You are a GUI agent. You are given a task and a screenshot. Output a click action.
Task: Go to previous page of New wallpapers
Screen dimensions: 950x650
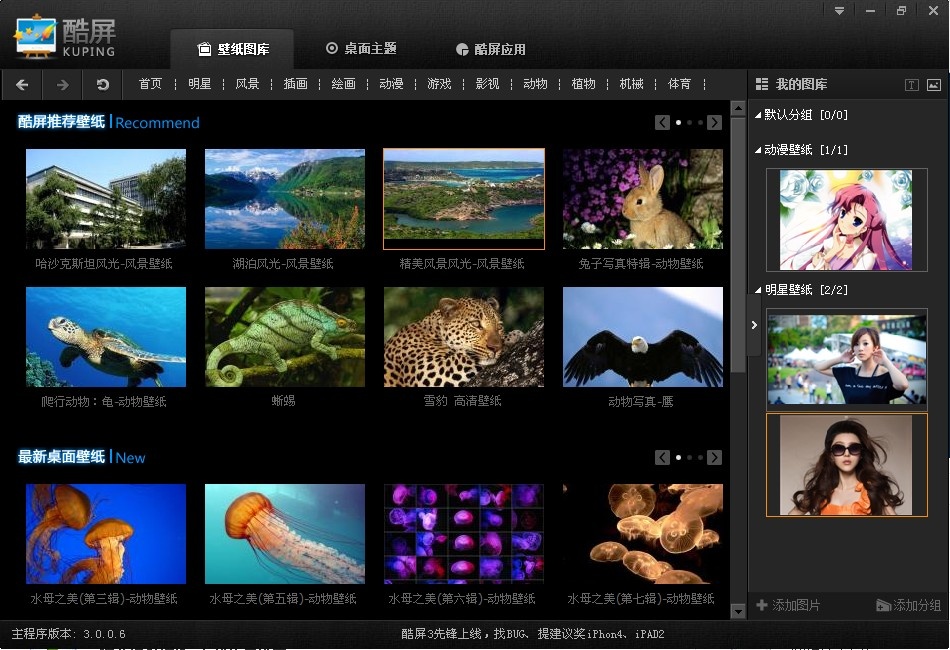662,457
